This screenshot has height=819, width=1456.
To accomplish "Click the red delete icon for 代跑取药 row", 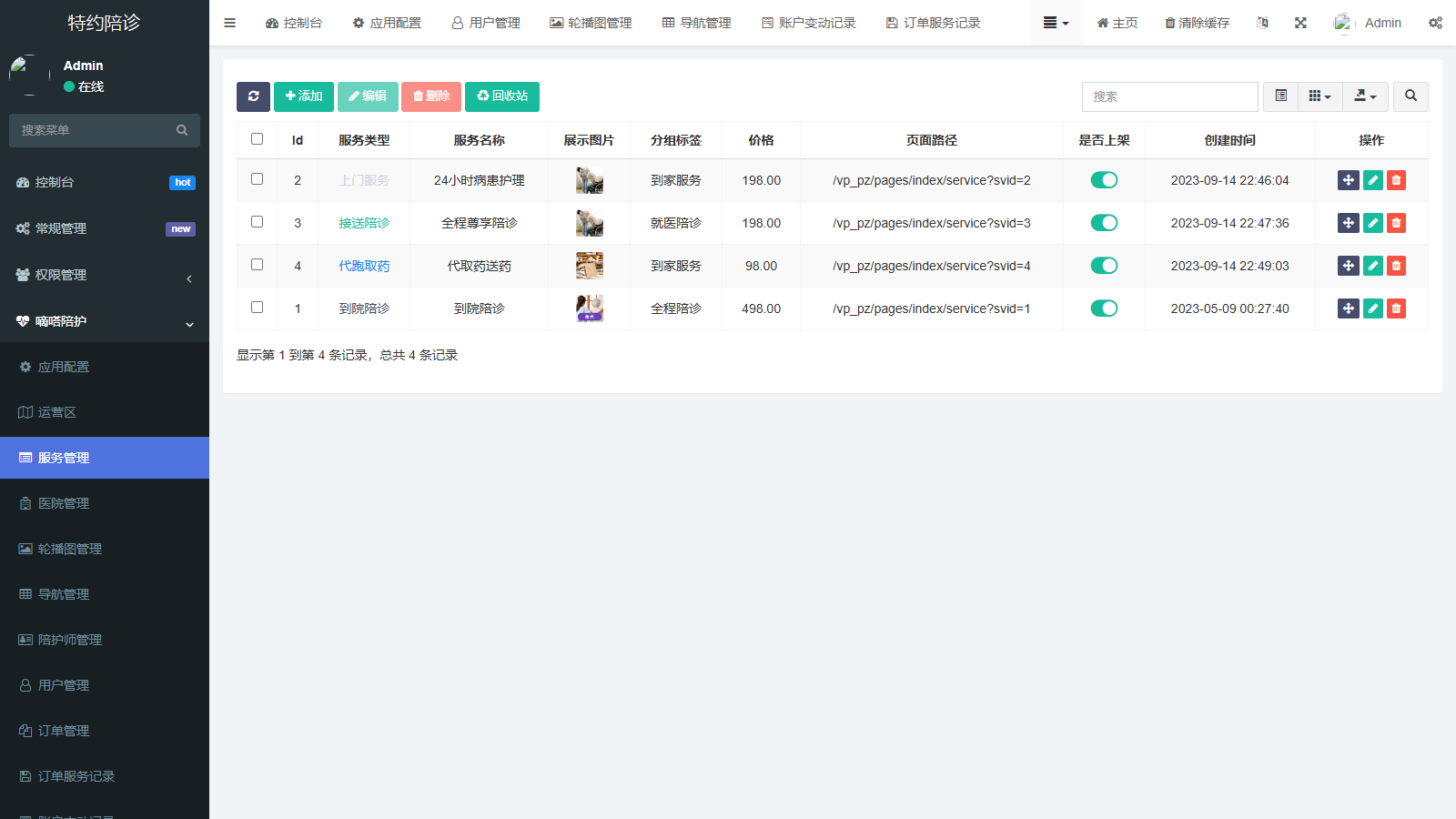I will (1396, 266).
